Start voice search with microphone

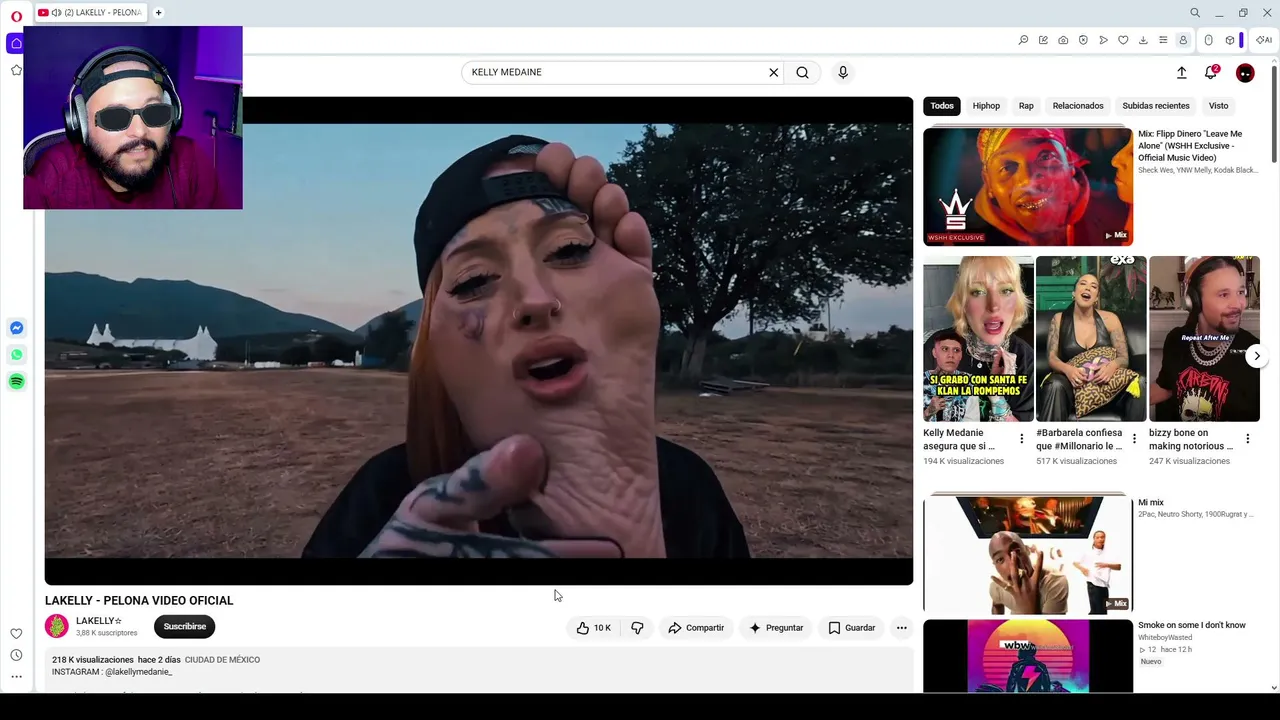tap(843, 72)
